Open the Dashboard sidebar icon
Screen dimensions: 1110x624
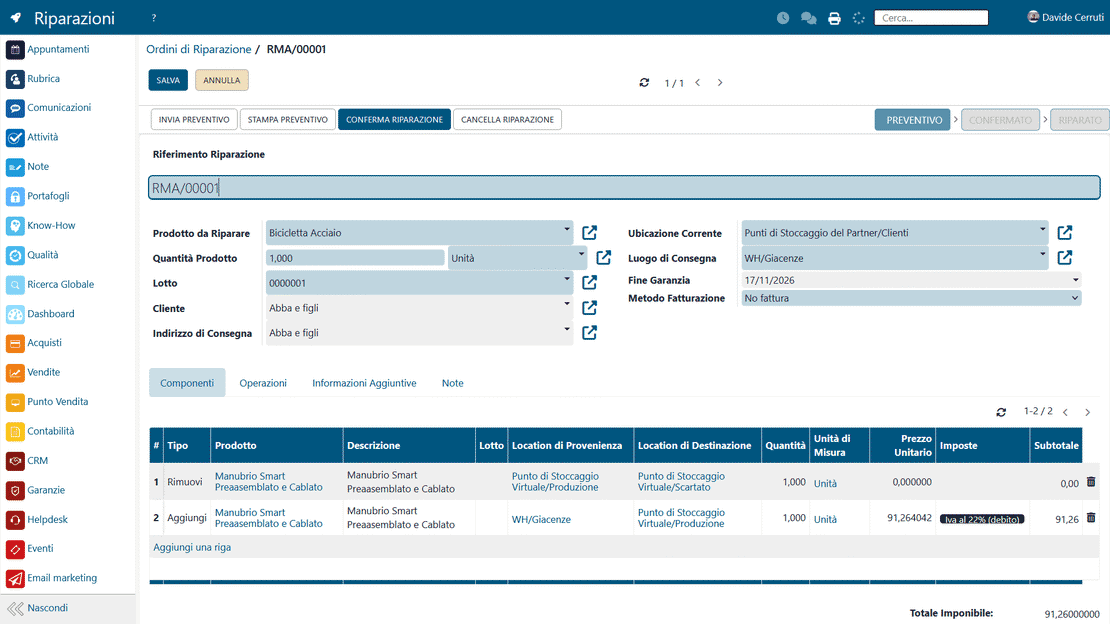coord(15,314)
